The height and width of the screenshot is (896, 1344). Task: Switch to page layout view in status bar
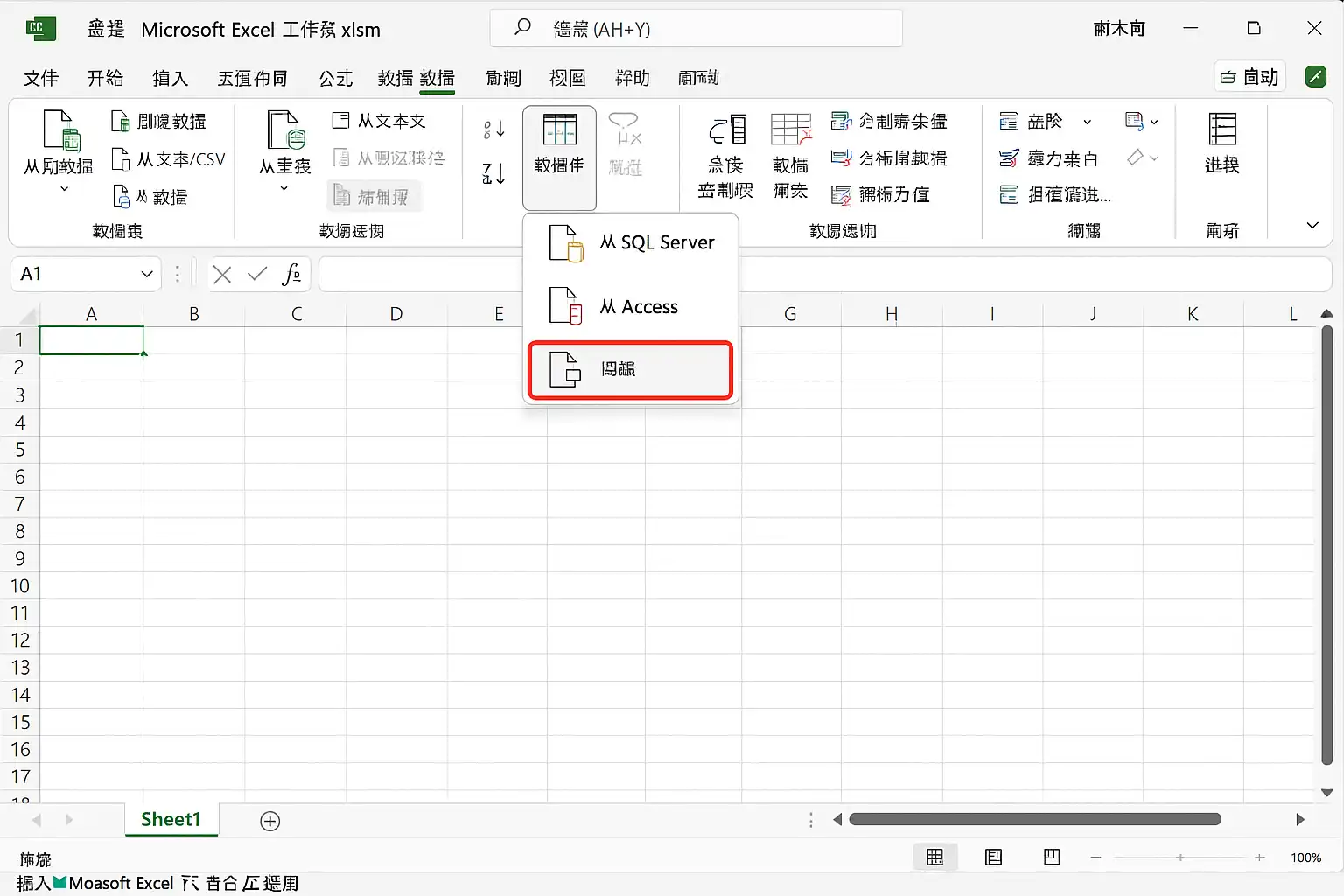pos(994,857)
